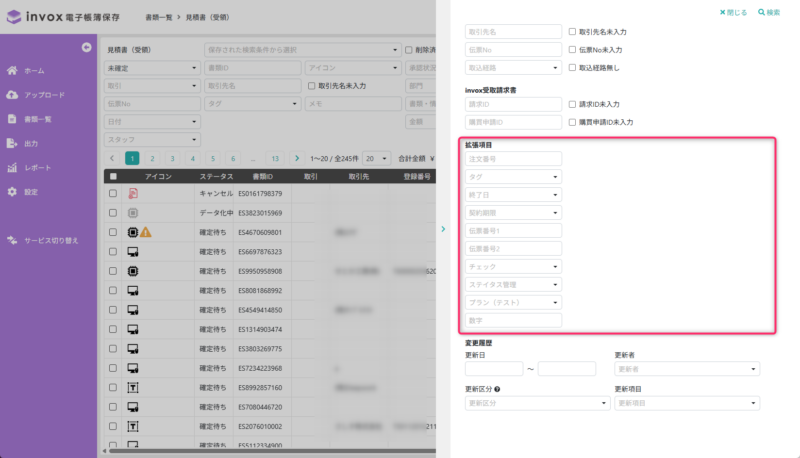Click the 注文番号 input field

(x=513, y=158)
